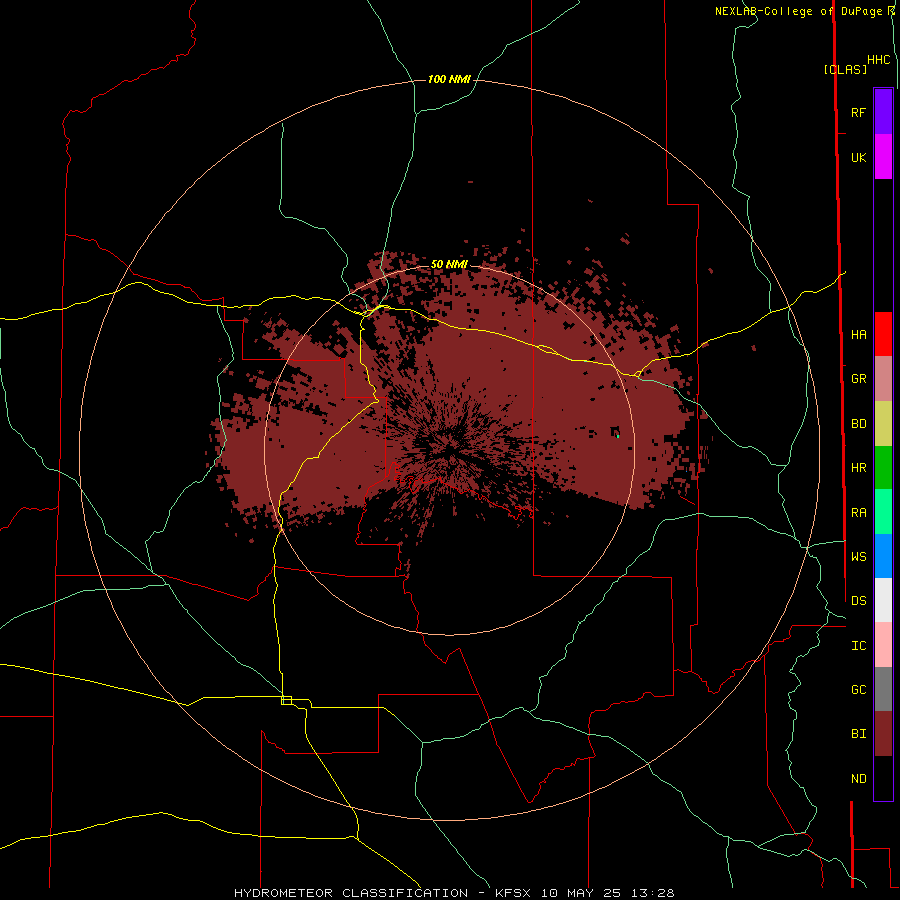Click the WS blue legend swatch
Screen dimensions: 900x900
coord(883,556)
